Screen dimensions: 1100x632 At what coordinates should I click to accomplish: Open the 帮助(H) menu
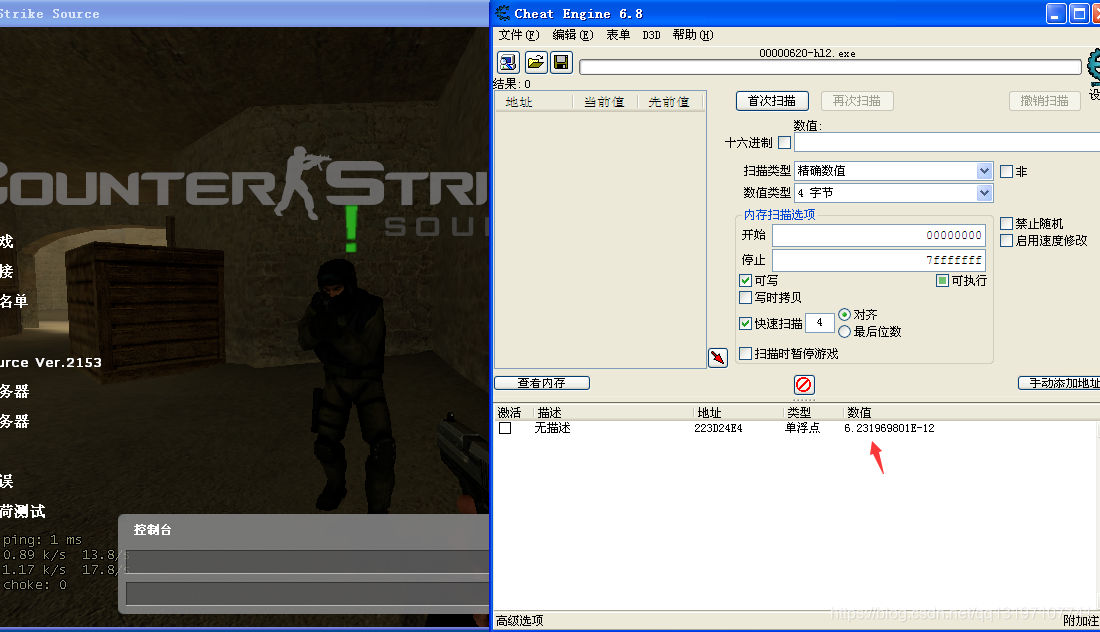click(693, 35)
